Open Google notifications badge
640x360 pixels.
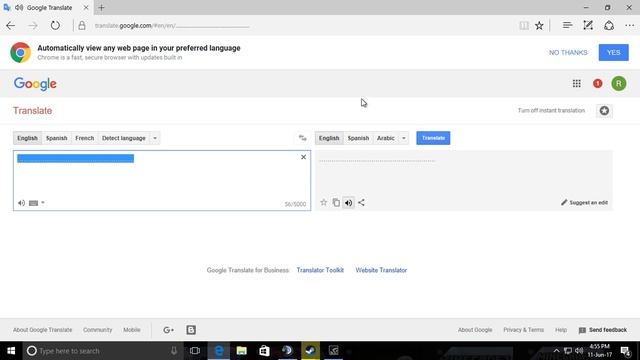coord(598,84)
